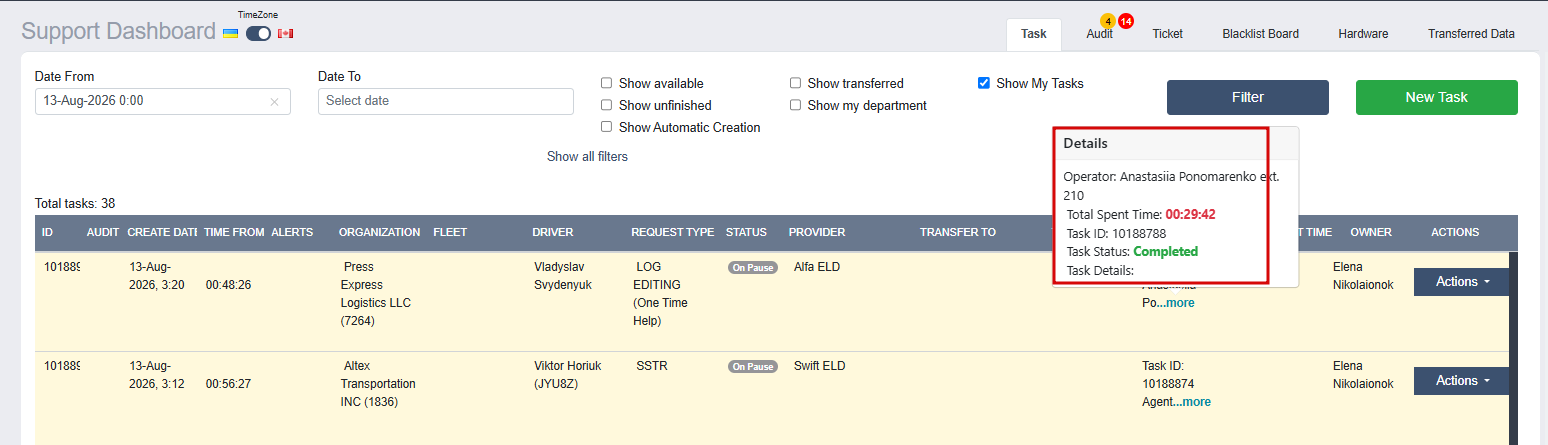Click Show all filters link
The height and width of the screenshot is (445, 1548).
(587, 157)
